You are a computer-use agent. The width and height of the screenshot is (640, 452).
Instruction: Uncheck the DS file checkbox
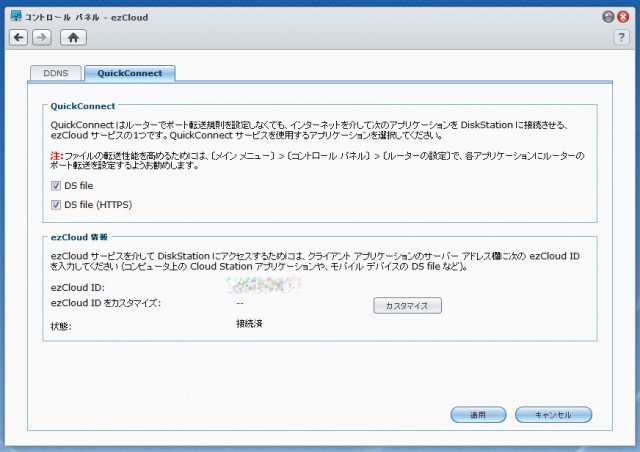coord(56,186)
